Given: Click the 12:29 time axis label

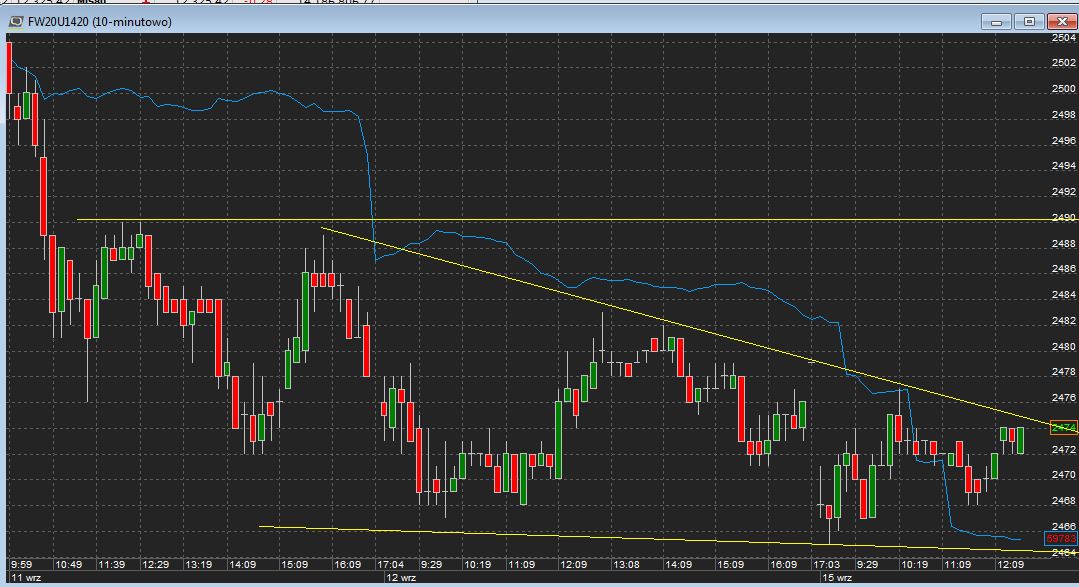Looking at the screenshot, I should (156, 565).
